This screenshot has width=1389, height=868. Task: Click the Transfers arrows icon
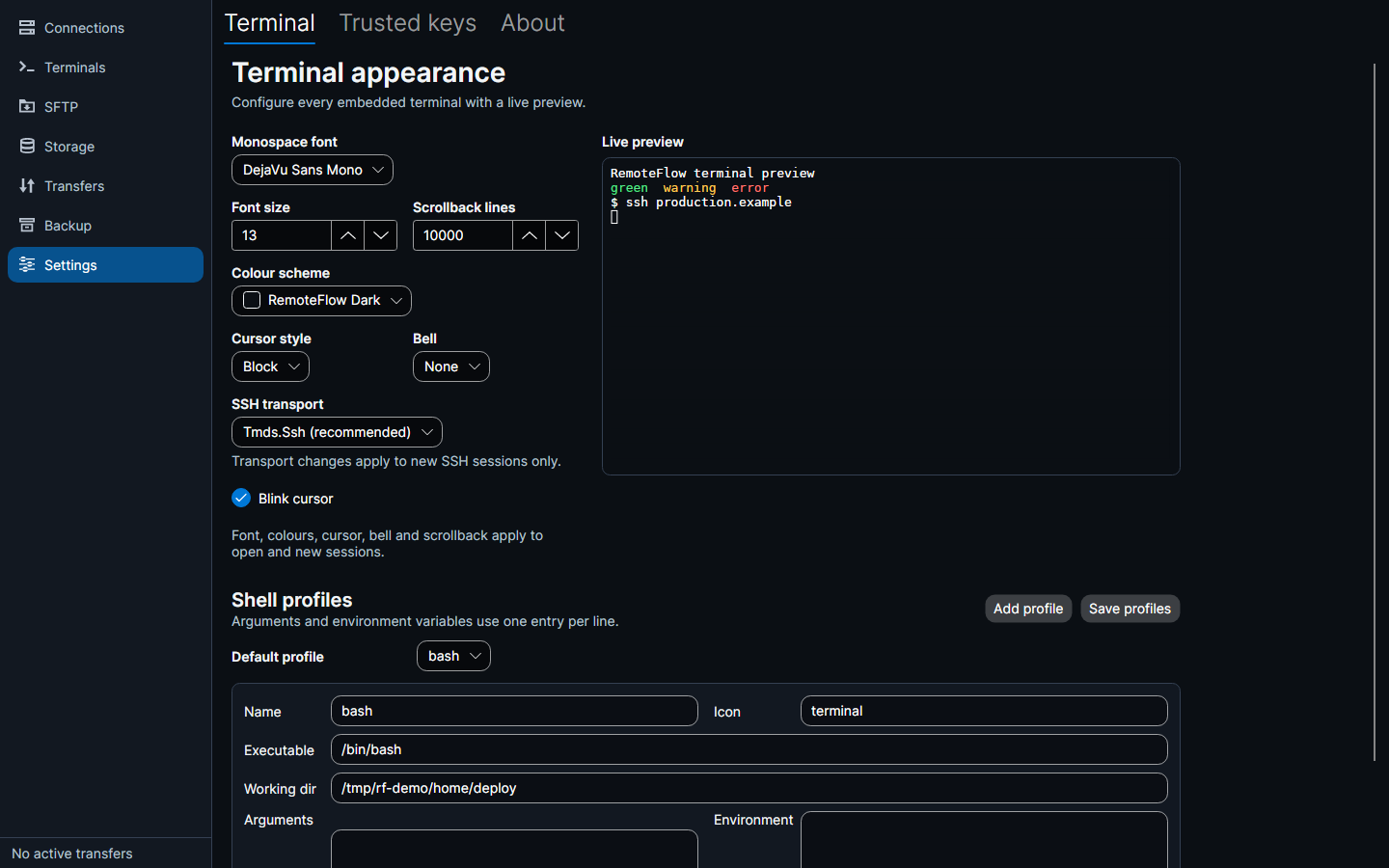[x=27, y=186]
